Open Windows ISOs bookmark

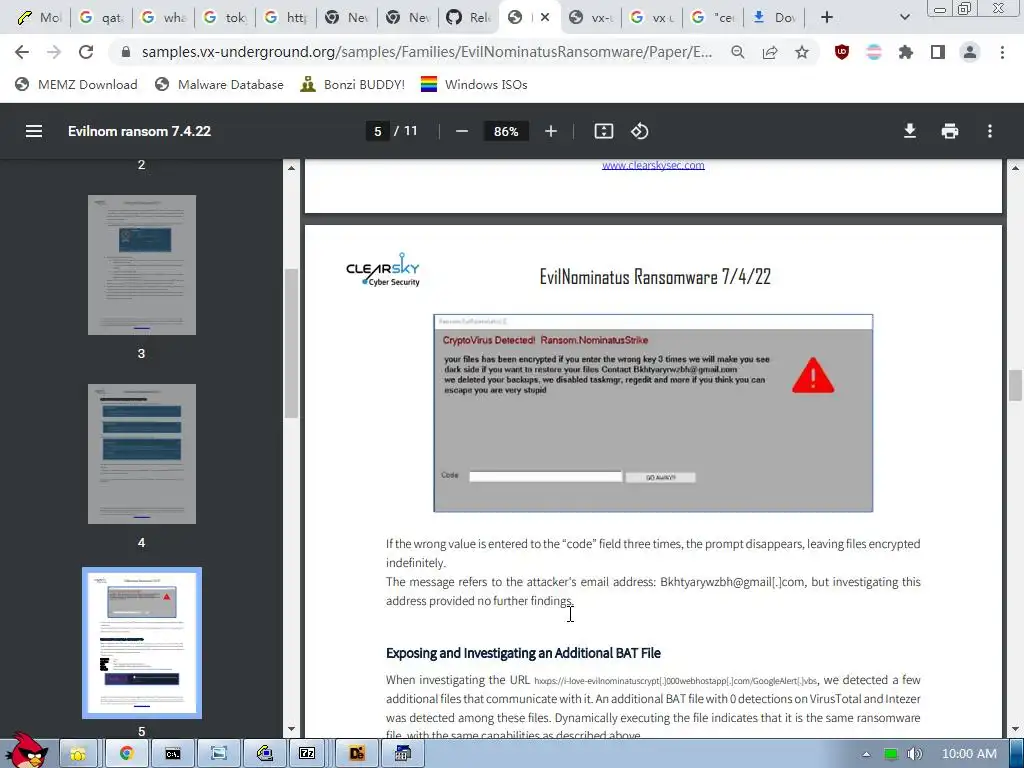pyautogui.click(x=474, y=84)
